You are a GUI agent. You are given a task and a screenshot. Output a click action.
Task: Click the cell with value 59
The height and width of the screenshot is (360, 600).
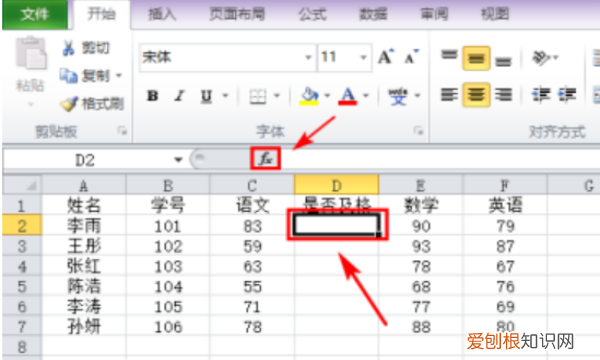[252, 246]
